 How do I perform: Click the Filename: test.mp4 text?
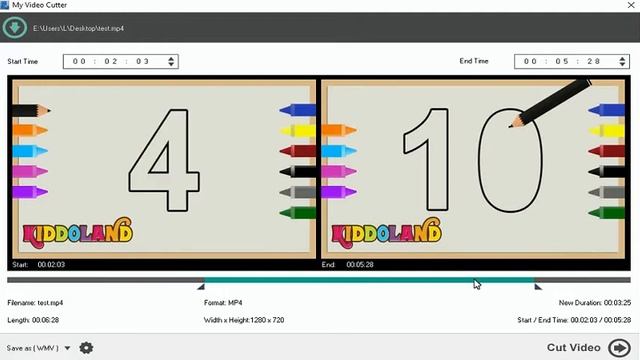[x=35, y=303]
